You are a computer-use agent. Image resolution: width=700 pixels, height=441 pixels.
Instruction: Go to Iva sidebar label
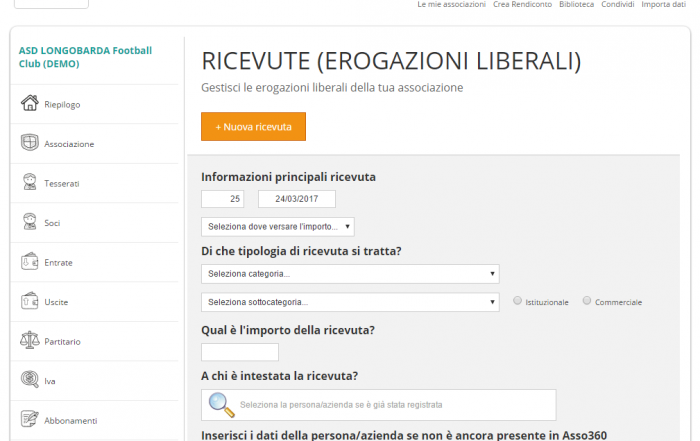[x=50, y=381]
